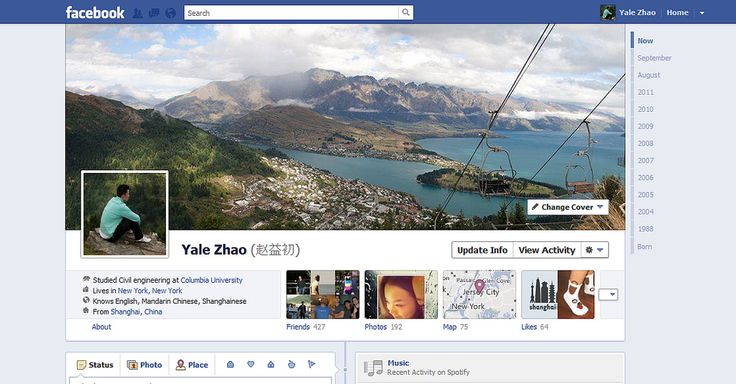Select the flag milestone event icon
The height and width of the screenshot is (384, 736).
(312, 364)
